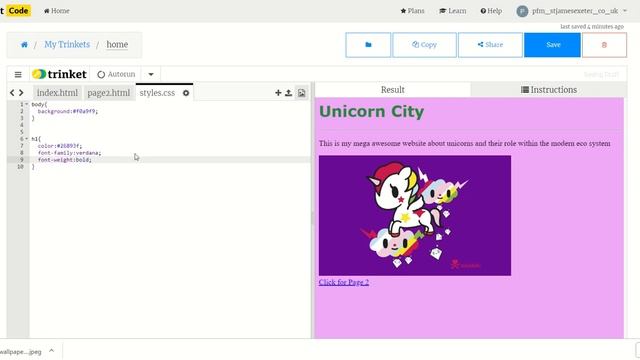The width and height of the screenshot is (640, 360).
Task: Click the Code logo badge
Action: (x=18, y=11)
